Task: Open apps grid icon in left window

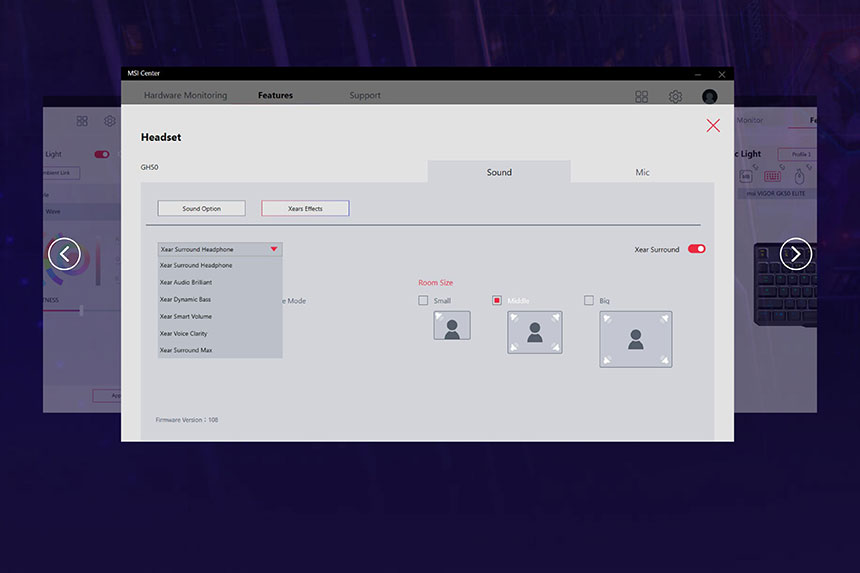Action: tap(82, 121)
